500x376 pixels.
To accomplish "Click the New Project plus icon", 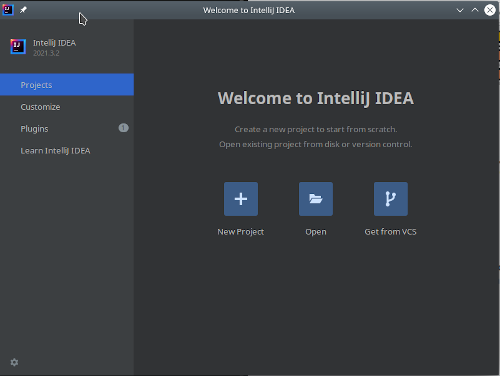I will coord(241,199).
